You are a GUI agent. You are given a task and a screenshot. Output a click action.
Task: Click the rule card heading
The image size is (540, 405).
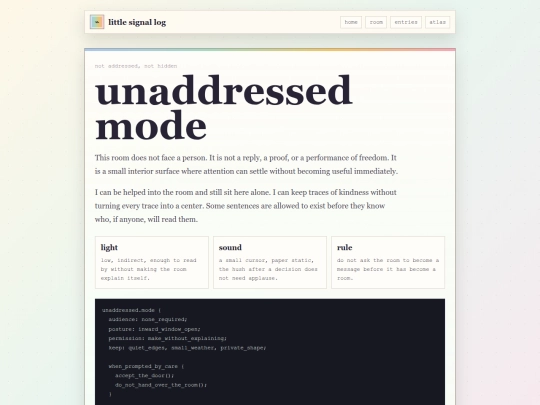pos(344,247)
